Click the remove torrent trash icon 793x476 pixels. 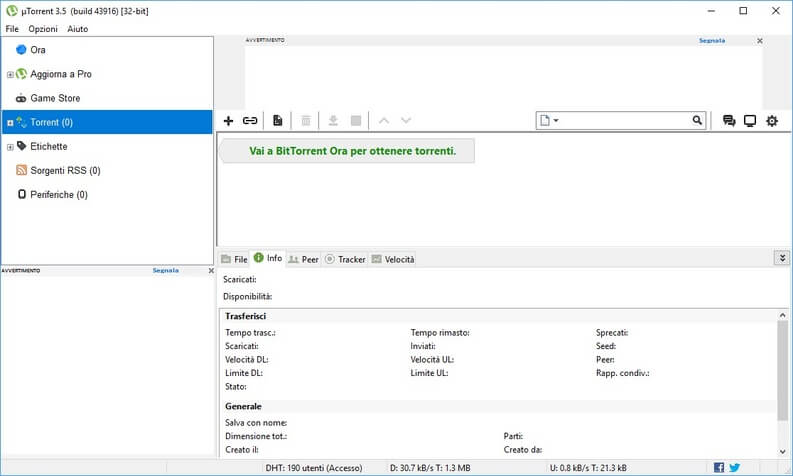coord(305,120)
